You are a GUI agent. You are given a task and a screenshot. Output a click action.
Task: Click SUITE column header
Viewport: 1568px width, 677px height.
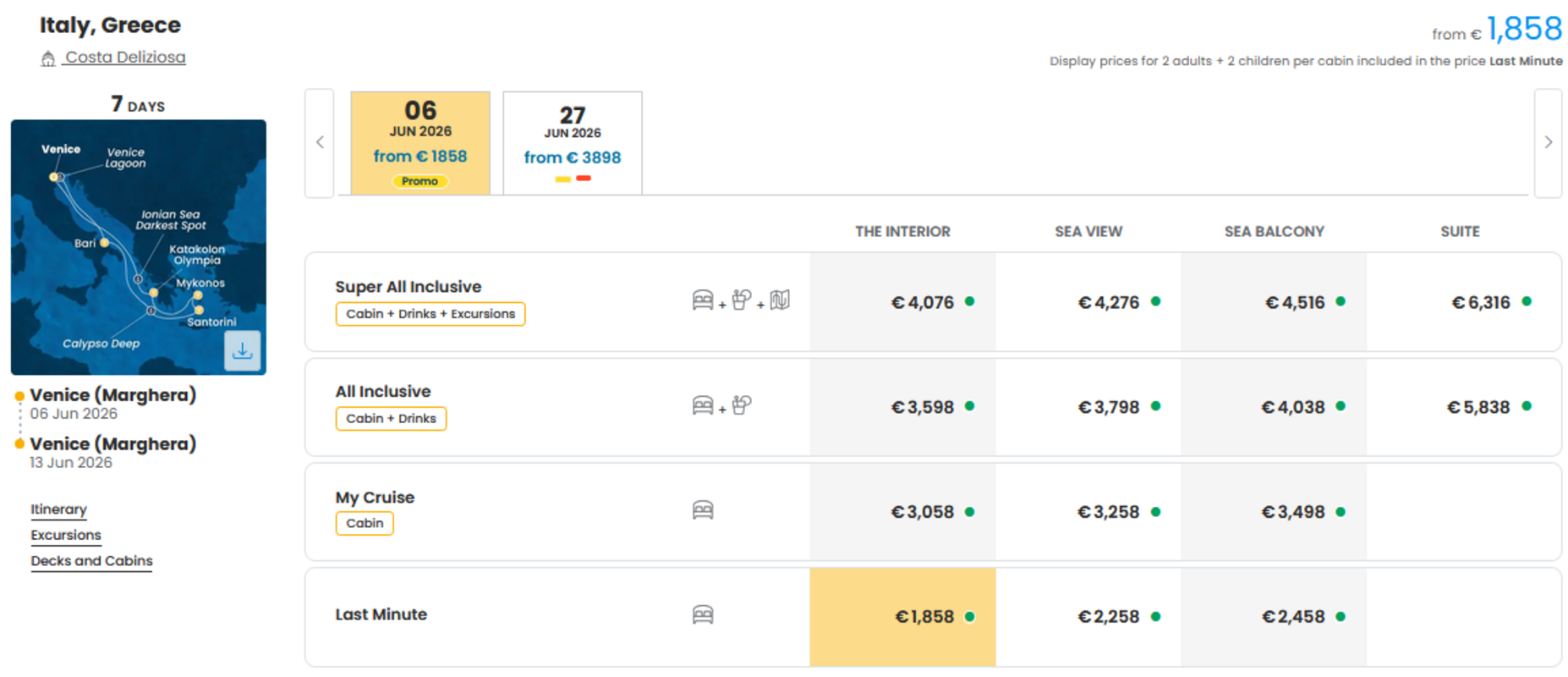pyautogui.click(x=1460, y=232)
